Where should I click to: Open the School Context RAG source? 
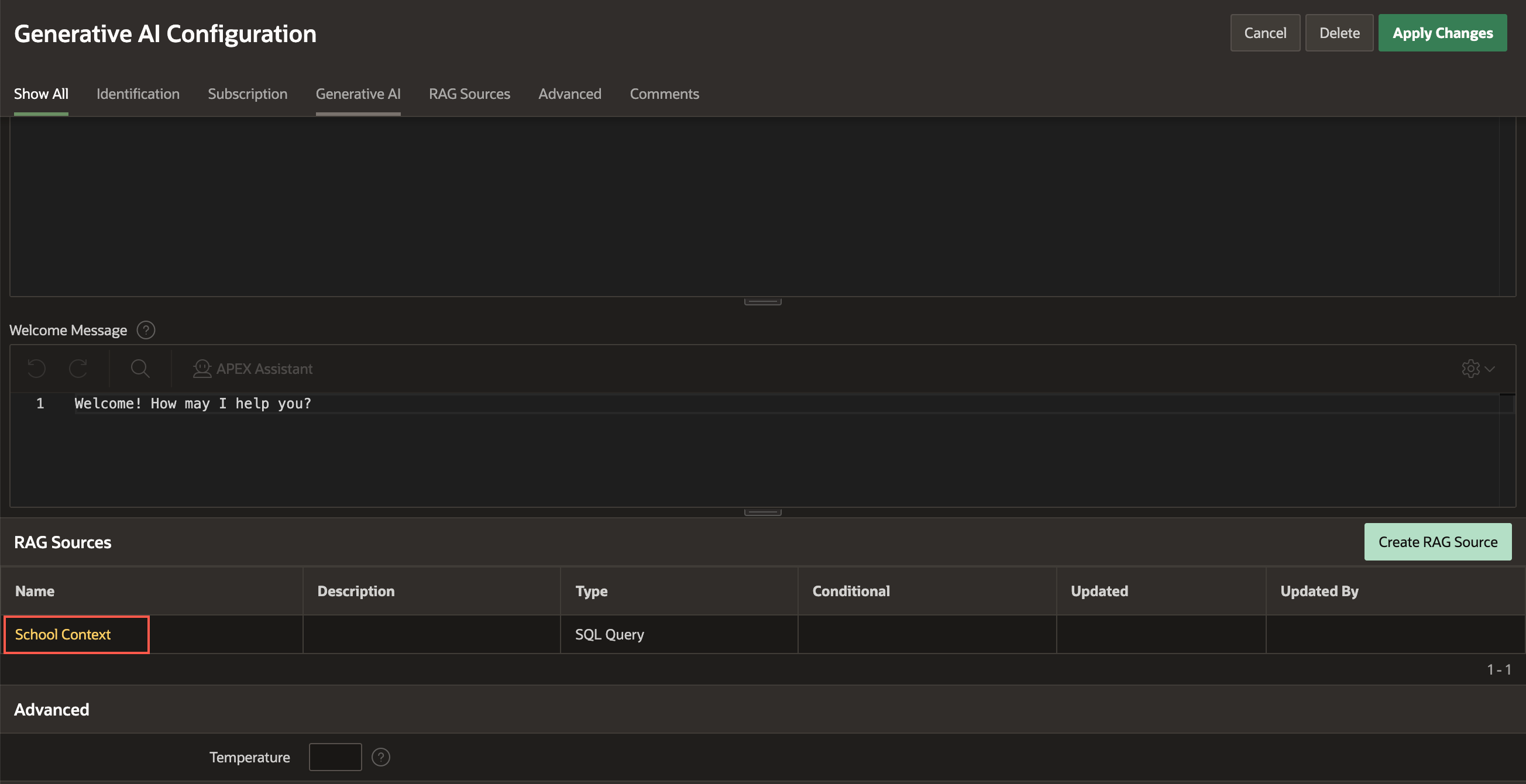click(x=63, y=634)
